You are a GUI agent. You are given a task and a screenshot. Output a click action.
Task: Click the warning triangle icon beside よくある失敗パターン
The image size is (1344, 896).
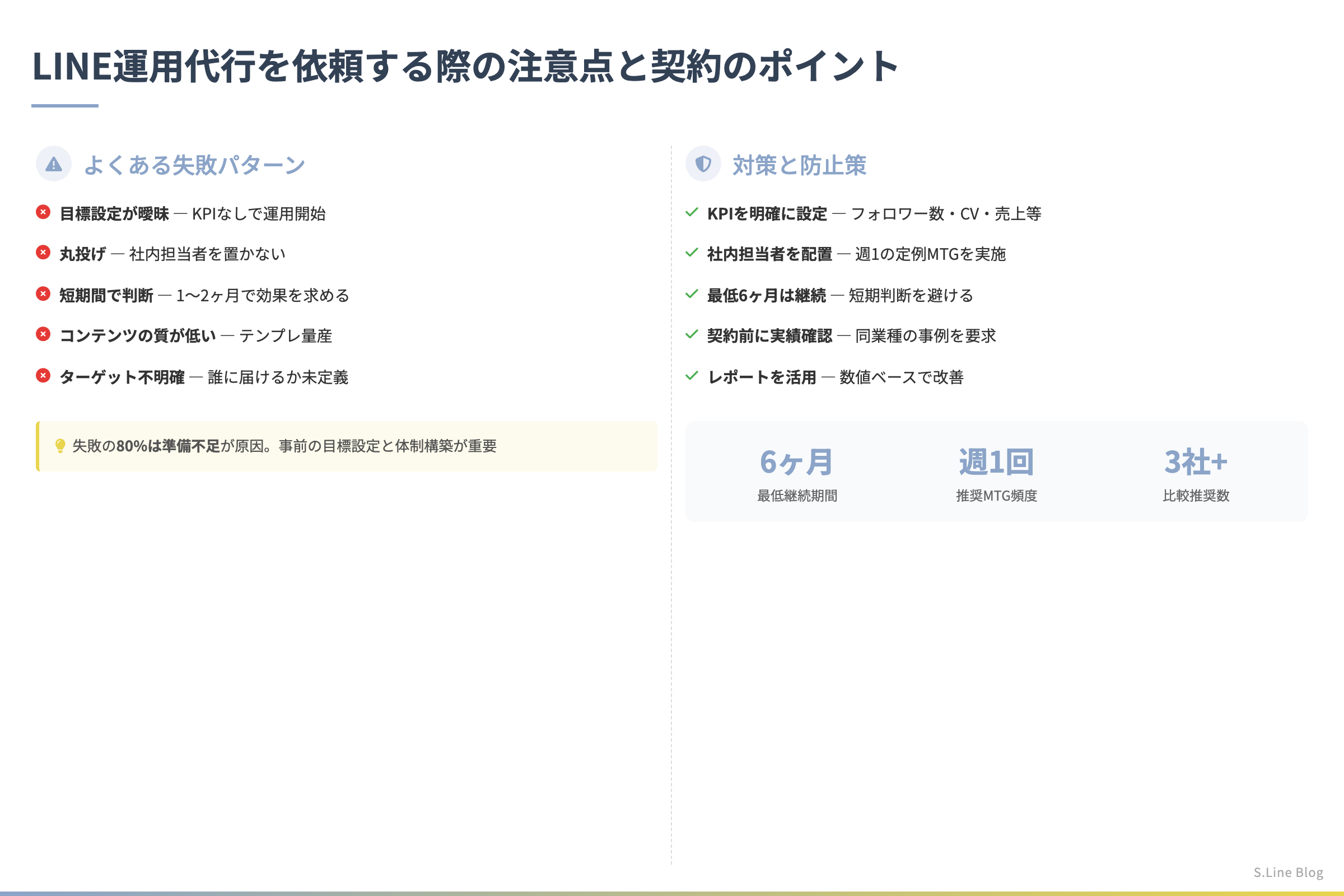(54, 165)
